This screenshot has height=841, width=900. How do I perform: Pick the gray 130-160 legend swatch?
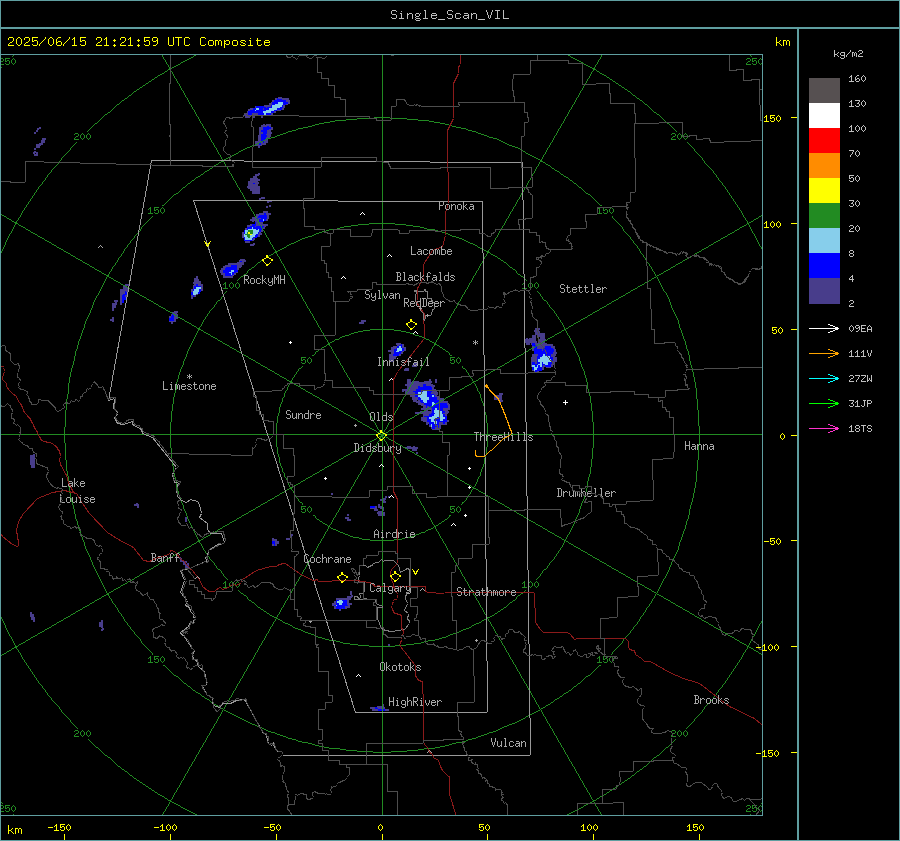click(824, 91)
